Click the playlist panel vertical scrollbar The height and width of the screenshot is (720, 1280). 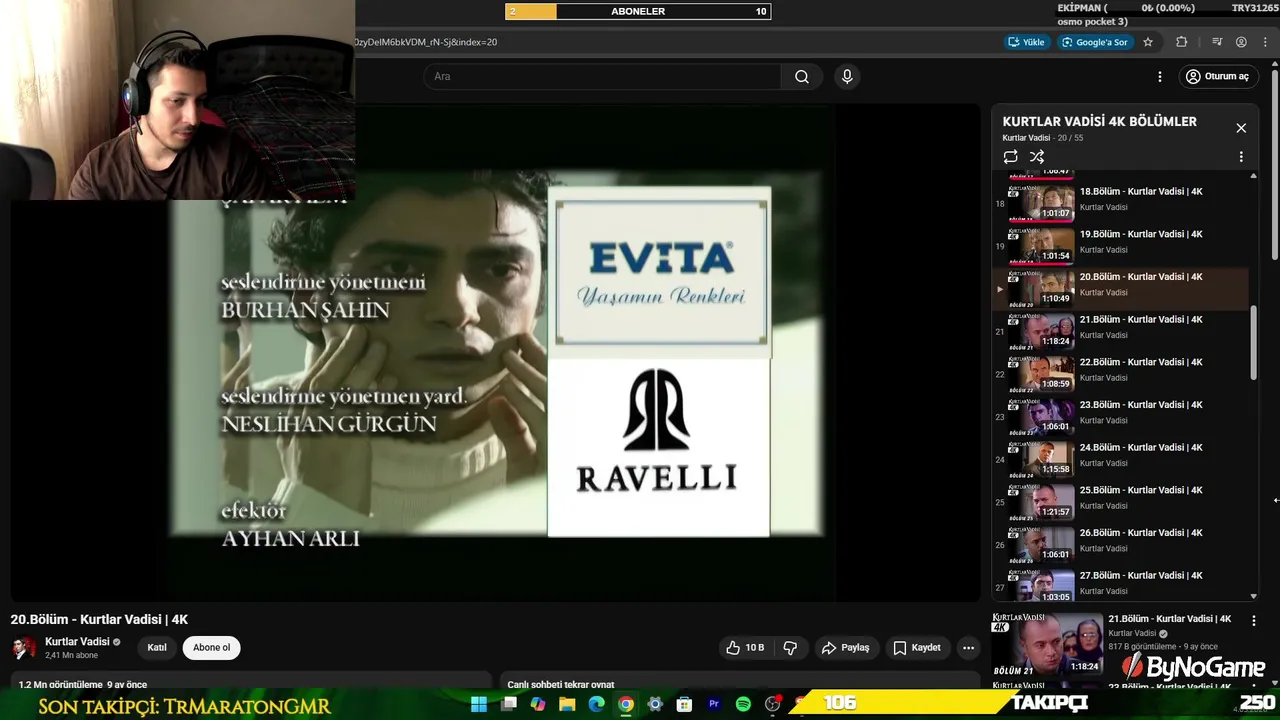1253,343
